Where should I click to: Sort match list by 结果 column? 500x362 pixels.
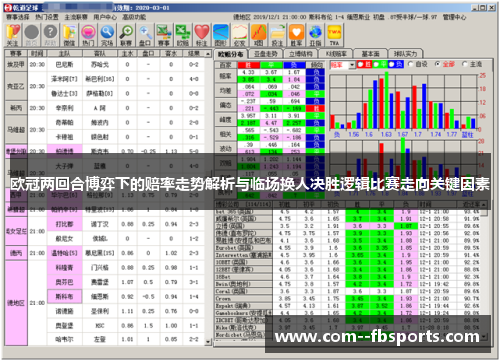(x=194, y=54)
